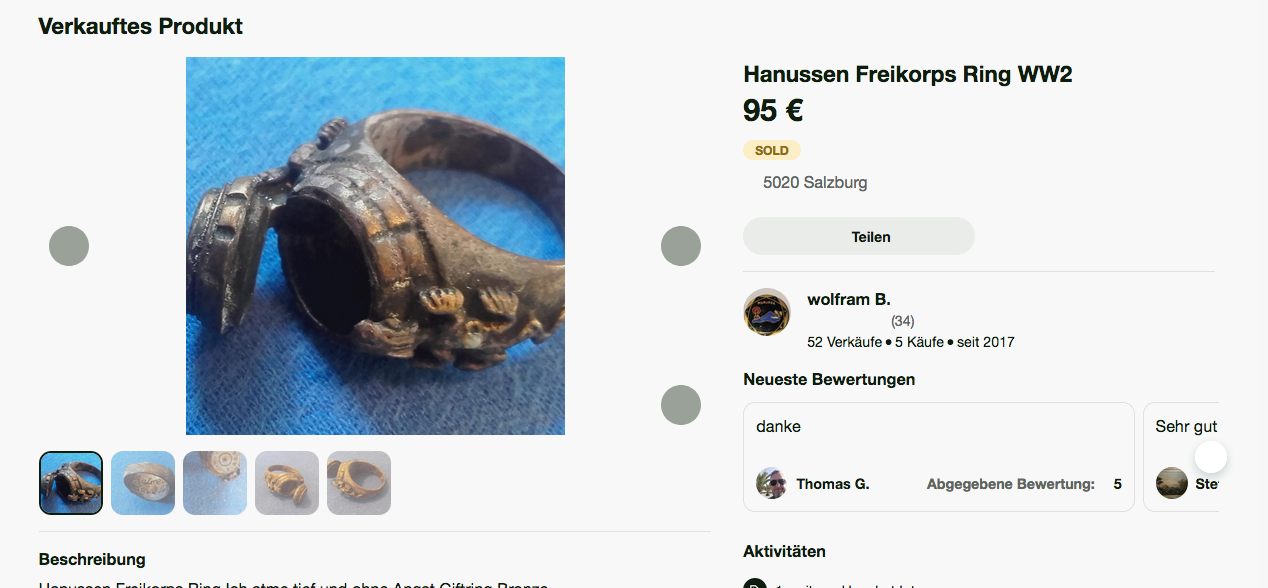
Task: Slide reviews forward with the white circle
Action: tap(1211, 457)
